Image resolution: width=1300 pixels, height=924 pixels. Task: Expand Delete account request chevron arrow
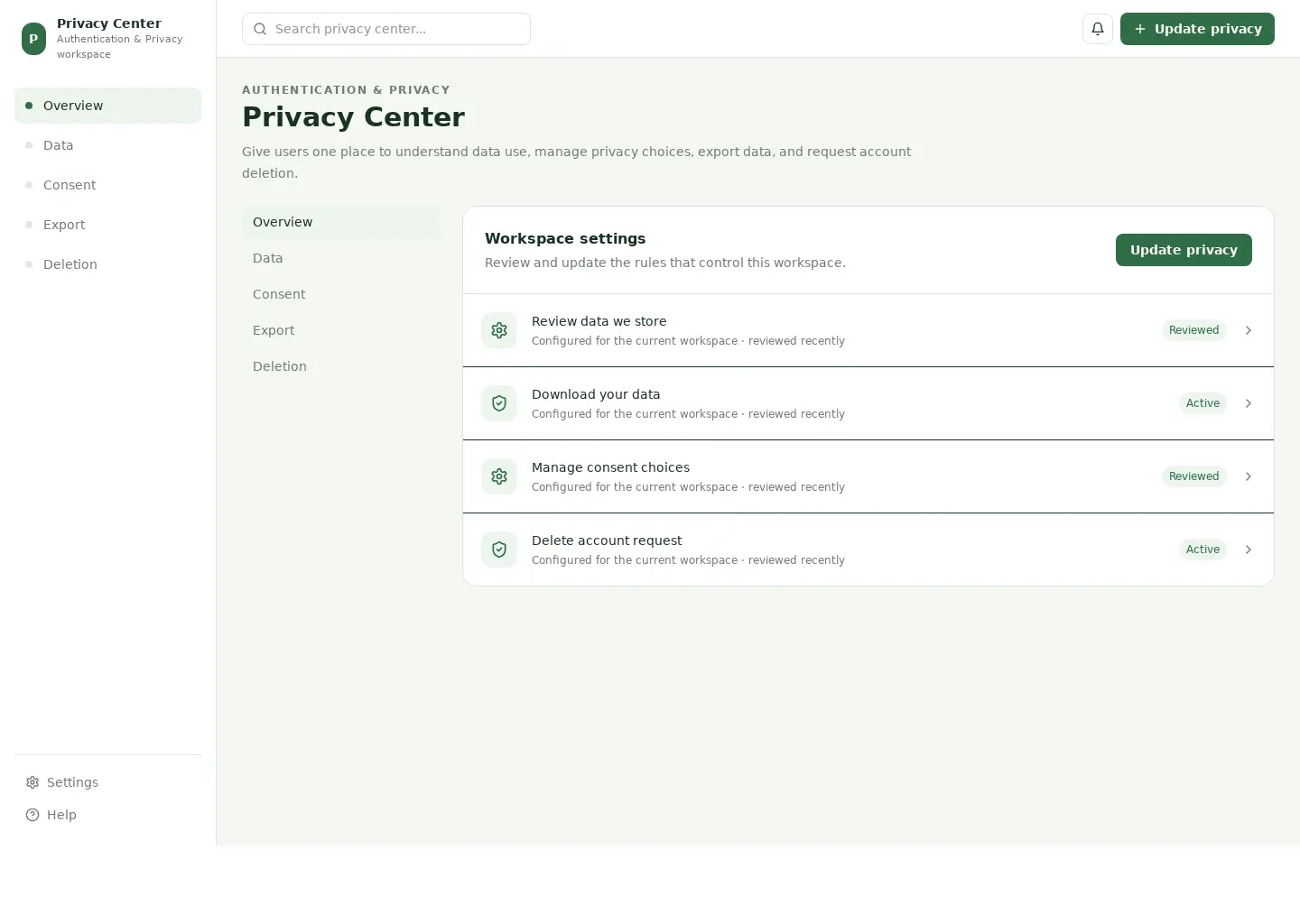click(x=1249, y=550)
